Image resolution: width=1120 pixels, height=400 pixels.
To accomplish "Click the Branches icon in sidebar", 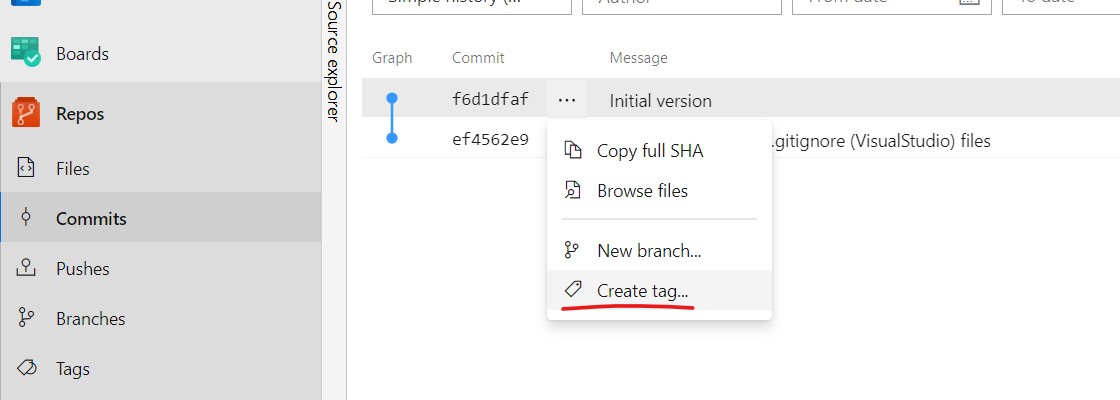I will (26, 318).
